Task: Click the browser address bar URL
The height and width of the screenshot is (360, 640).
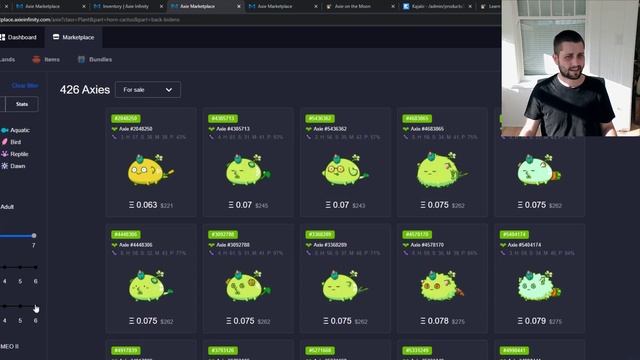Action: point(90,20)
